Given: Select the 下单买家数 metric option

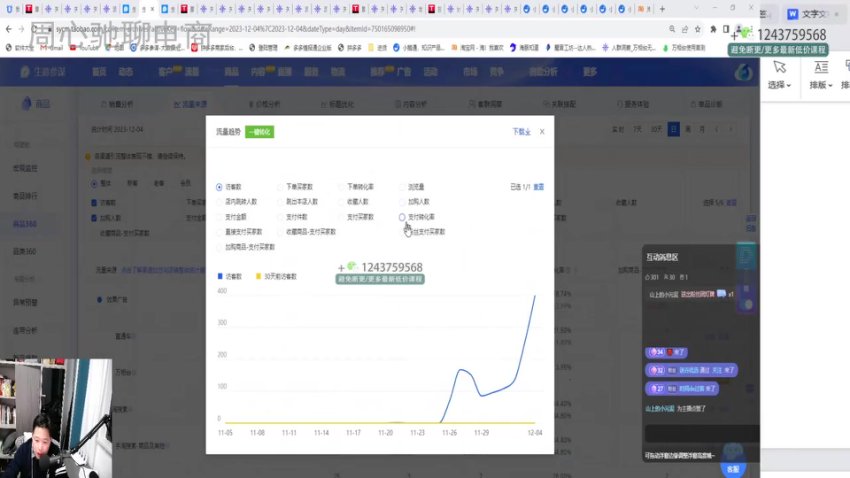Looking at the screenshot, I should [x=280, y=187].
